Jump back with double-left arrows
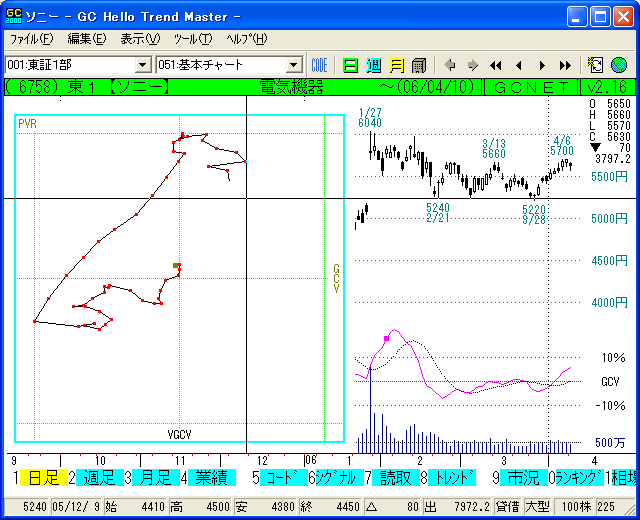 pos(496,65)
